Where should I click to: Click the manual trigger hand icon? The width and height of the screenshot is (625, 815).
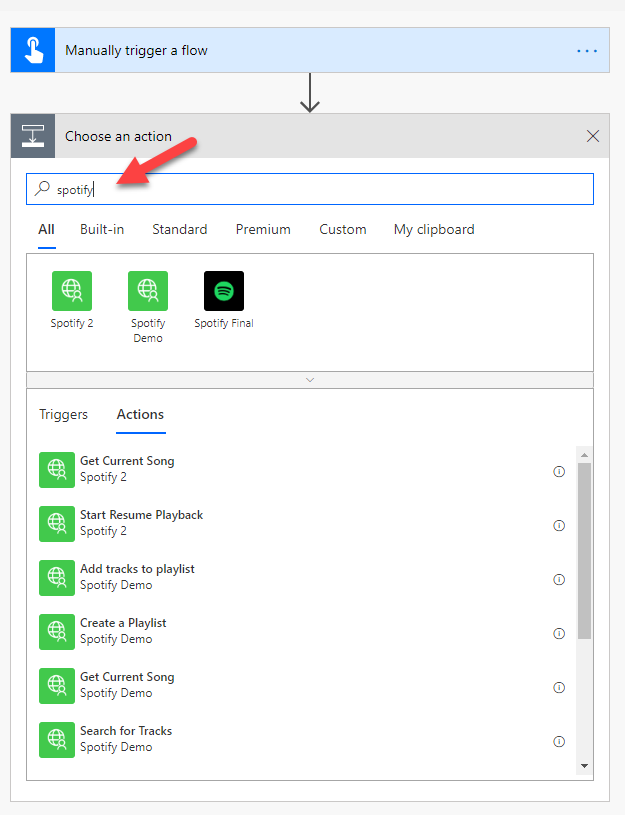click(x=33, y=50)
